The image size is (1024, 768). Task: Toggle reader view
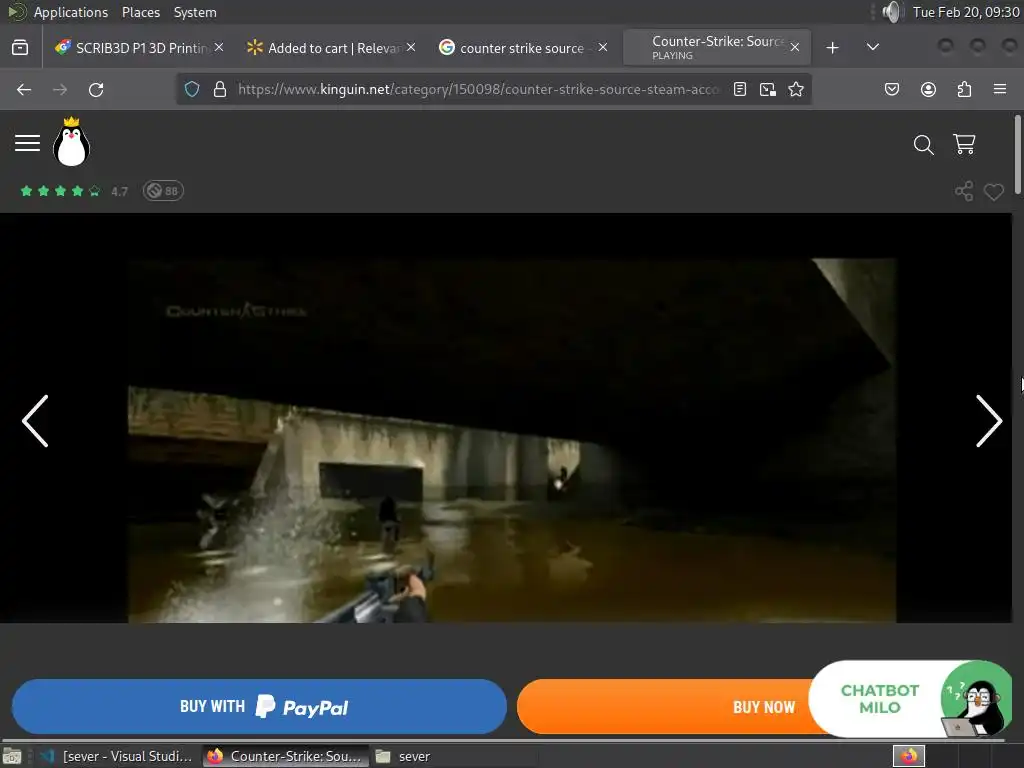coord(740,89)
